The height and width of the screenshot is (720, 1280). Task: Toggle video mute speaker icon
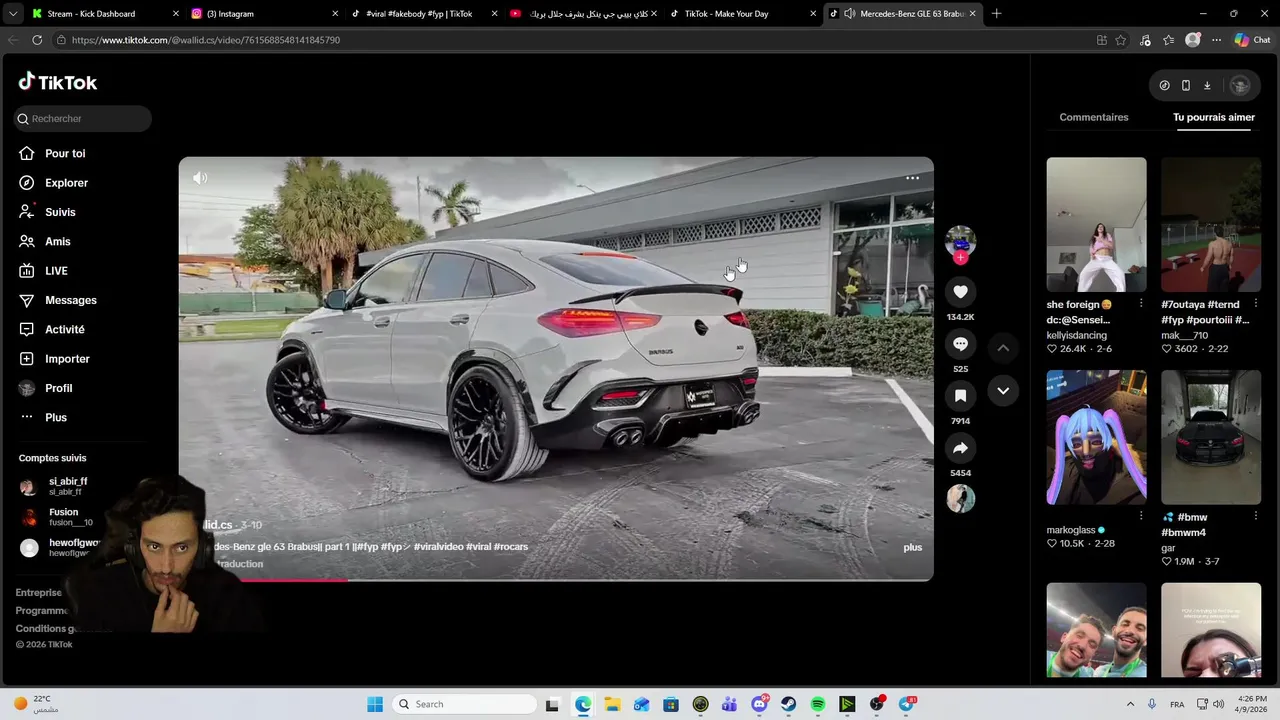pos(200,178)
